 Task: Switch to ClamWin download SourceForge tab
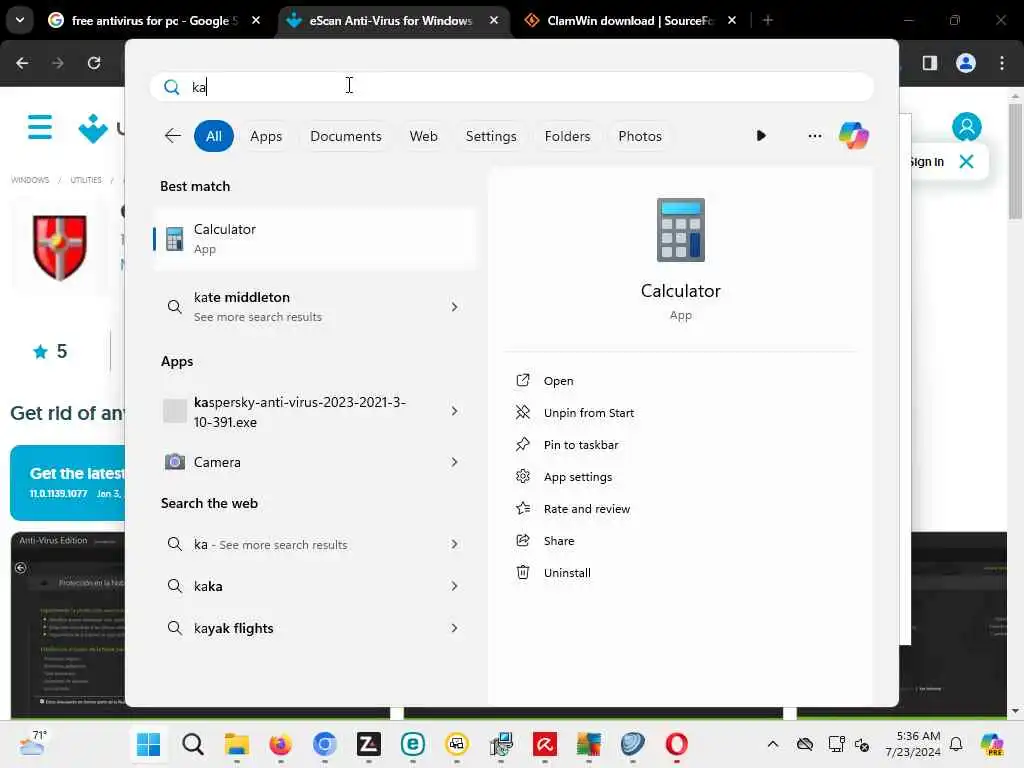[630, 20]
